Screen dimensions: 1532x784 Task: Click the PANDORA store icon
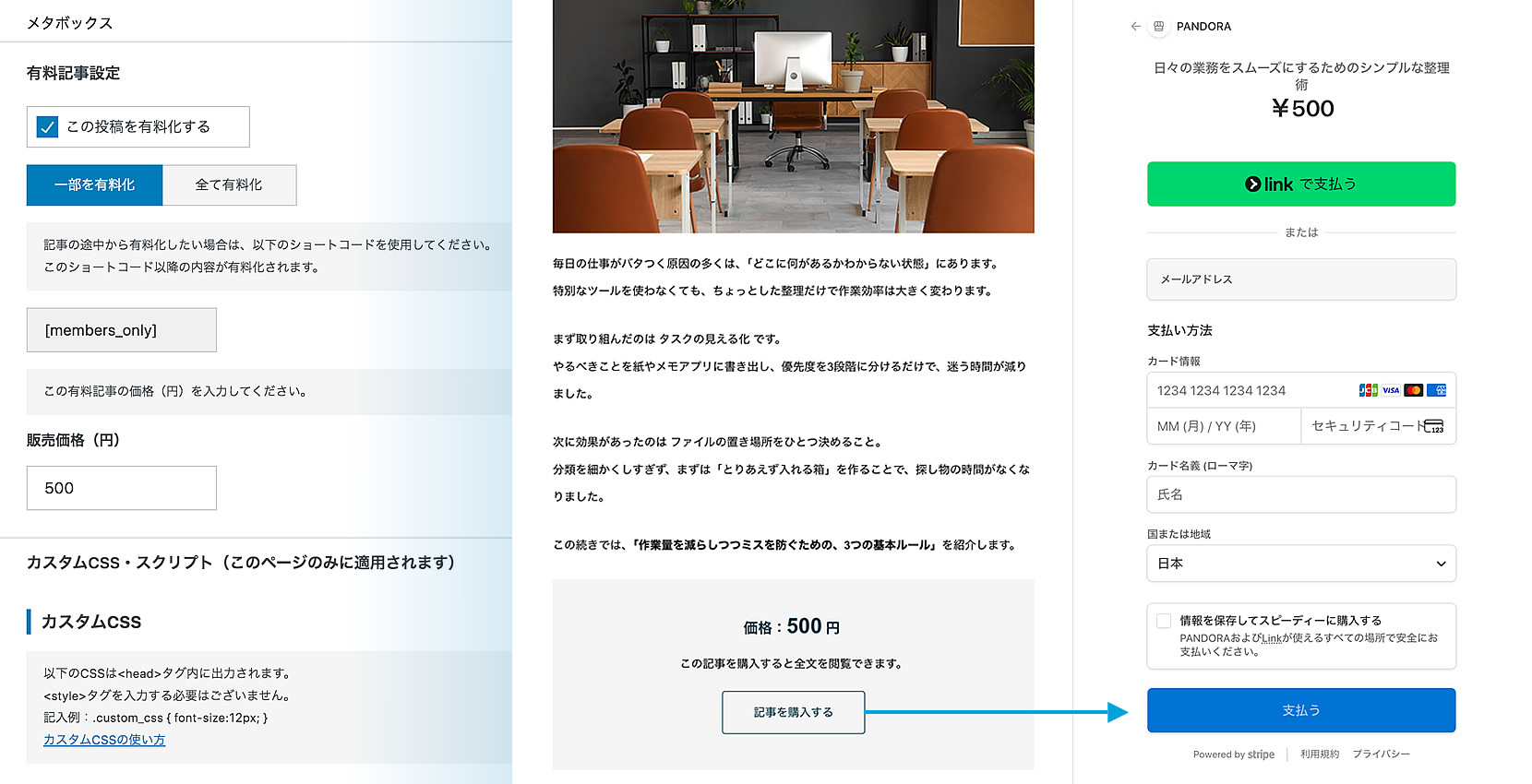pyautogui.click(x=1158, y=27)
